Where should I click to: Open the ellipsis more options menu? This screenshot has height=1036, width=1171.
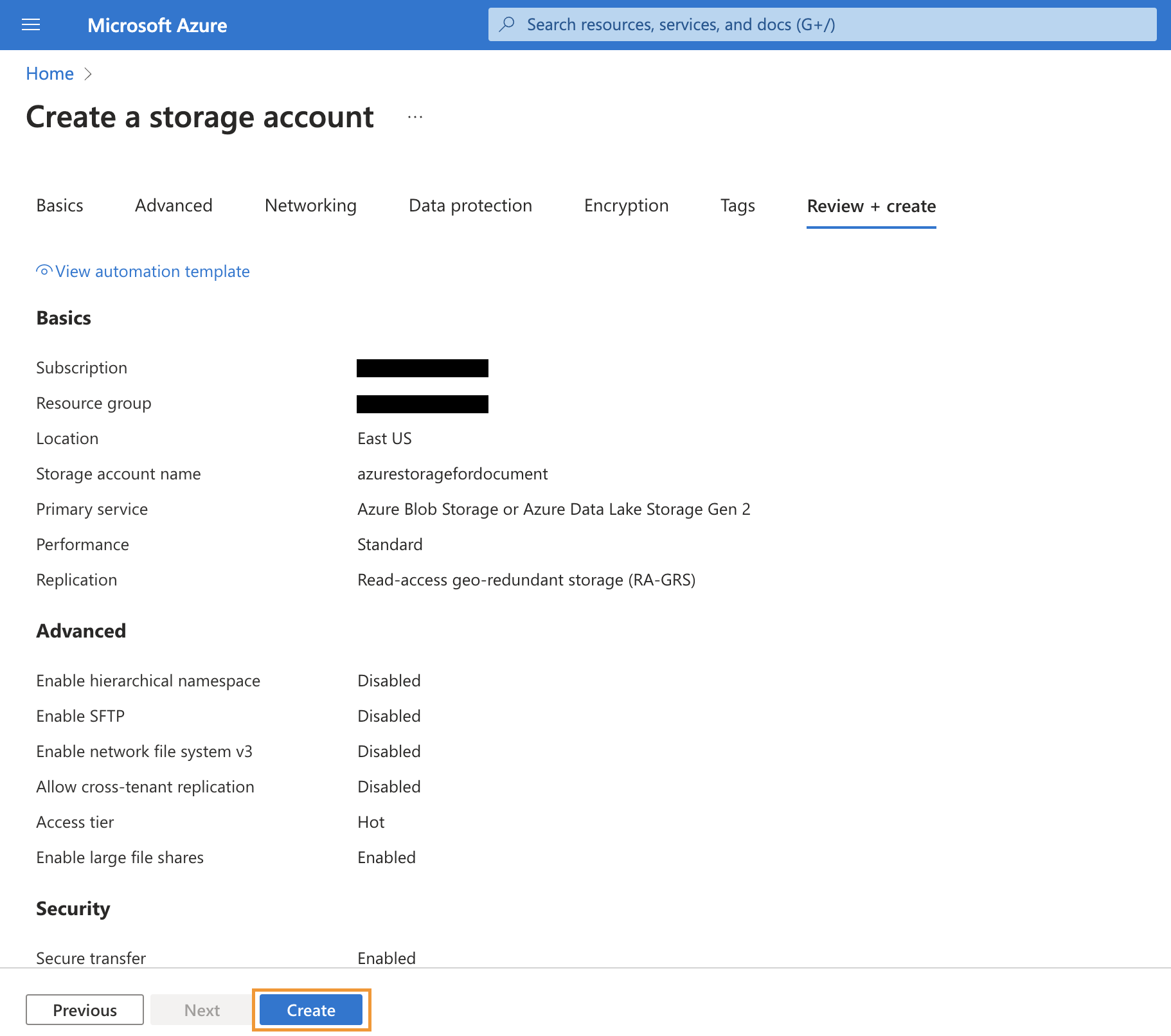(415, 117)
